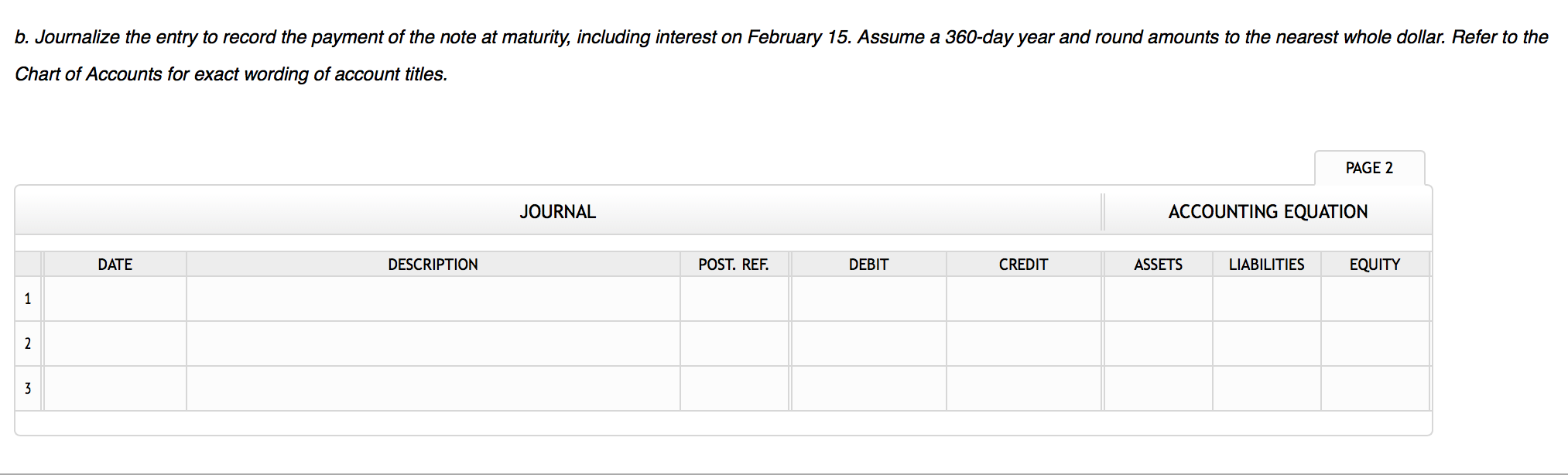
Task: Select the Equity cell in row 2
Action: tap(1375, 343)
